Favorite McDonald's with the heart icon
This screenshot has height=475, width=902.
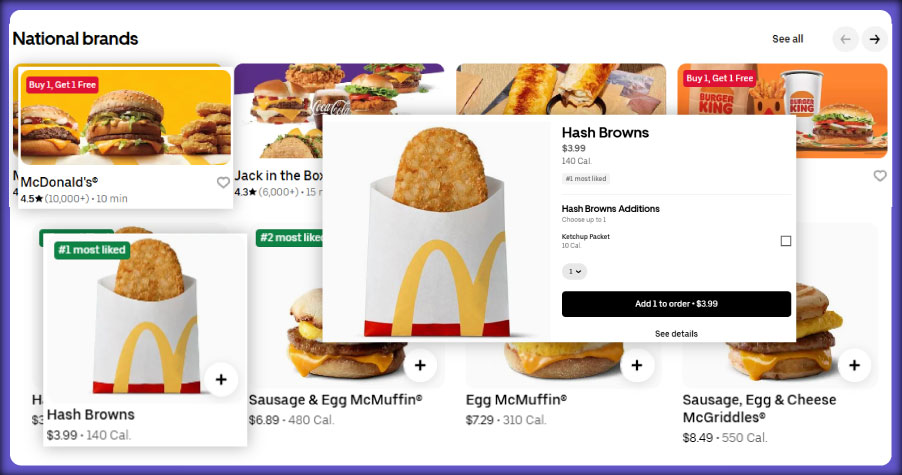[223, 182]
